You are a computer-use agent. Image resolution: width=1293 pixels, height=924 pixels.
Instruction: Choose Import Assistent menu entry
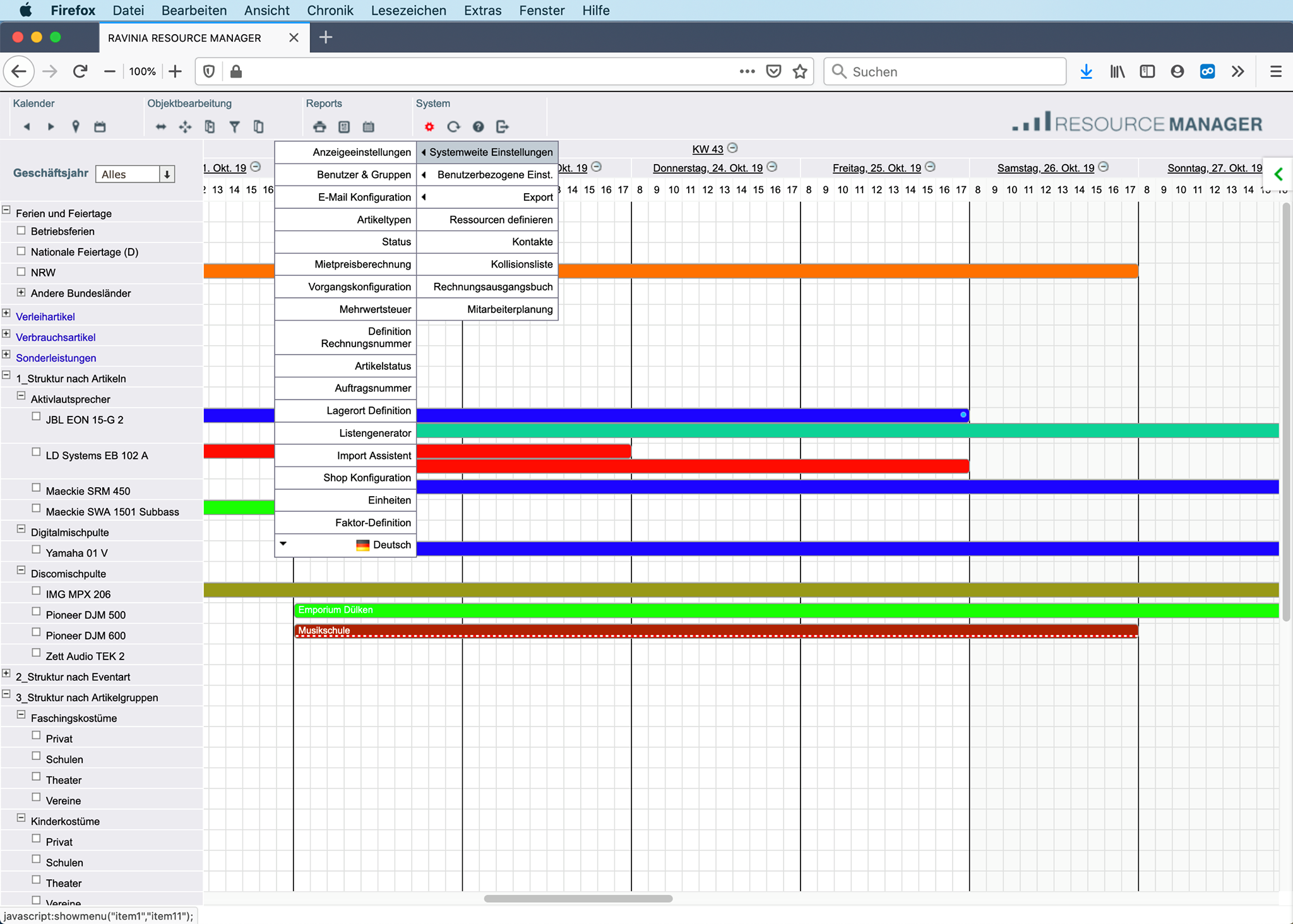point(345,456)
